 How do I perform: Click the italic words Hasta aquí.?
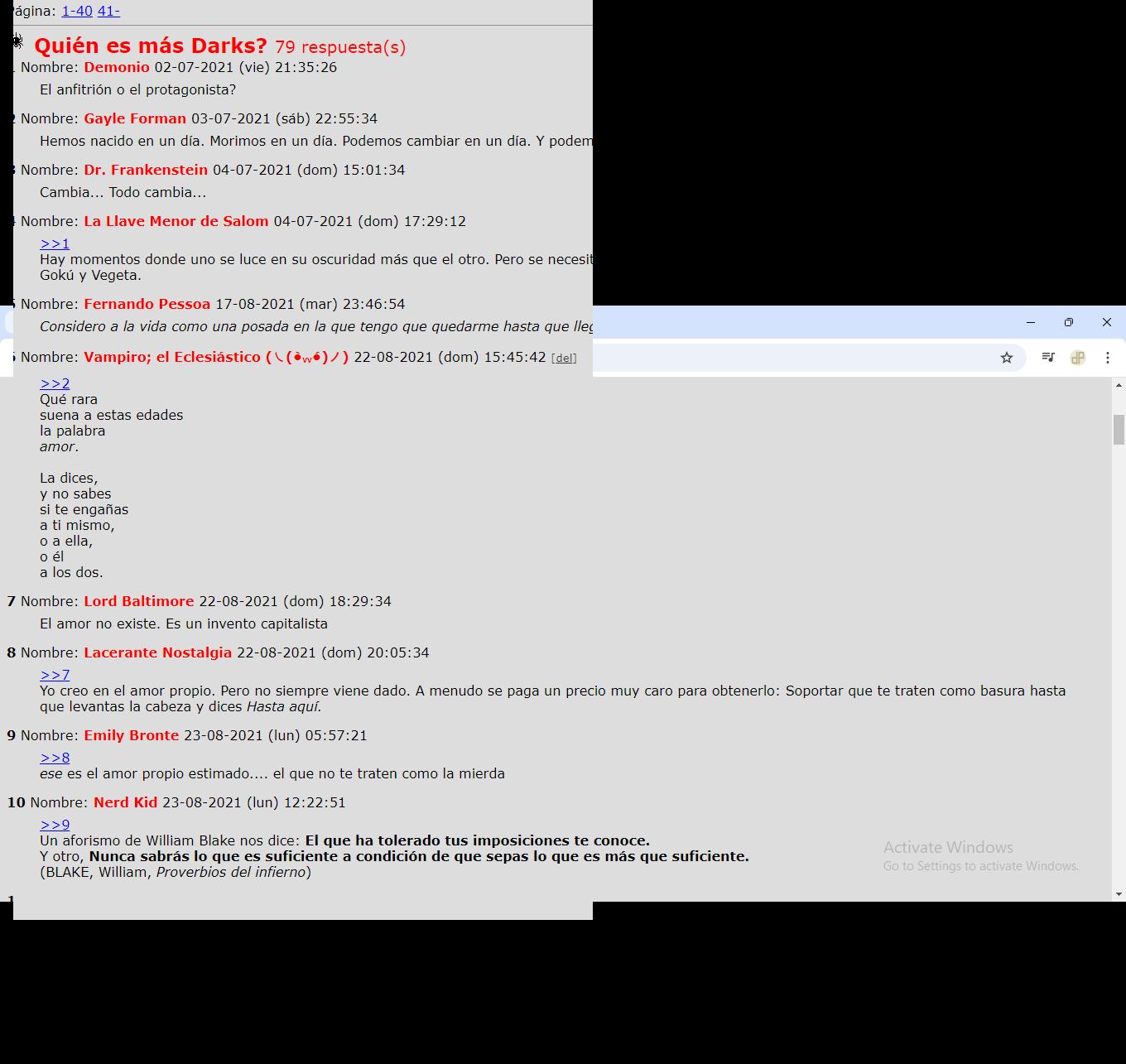click(x=284, y=706)
